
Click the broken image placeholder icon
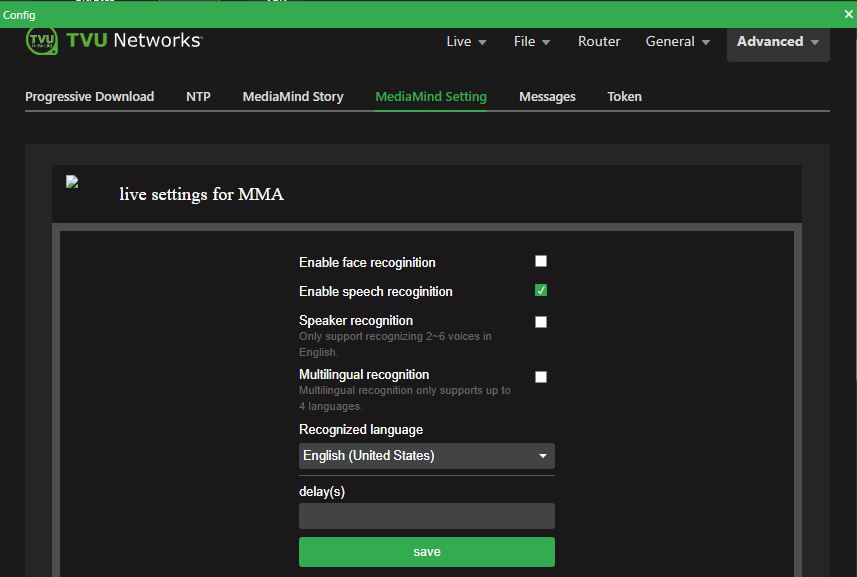tap(70, 180)
